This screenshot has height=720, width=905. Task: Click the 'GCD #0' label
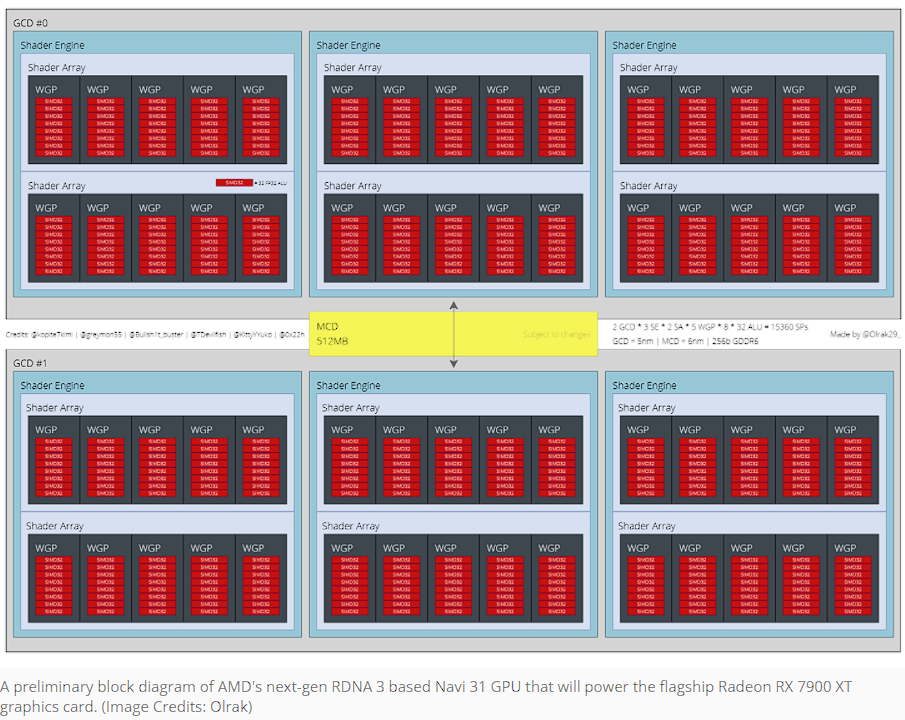[30, 23]
